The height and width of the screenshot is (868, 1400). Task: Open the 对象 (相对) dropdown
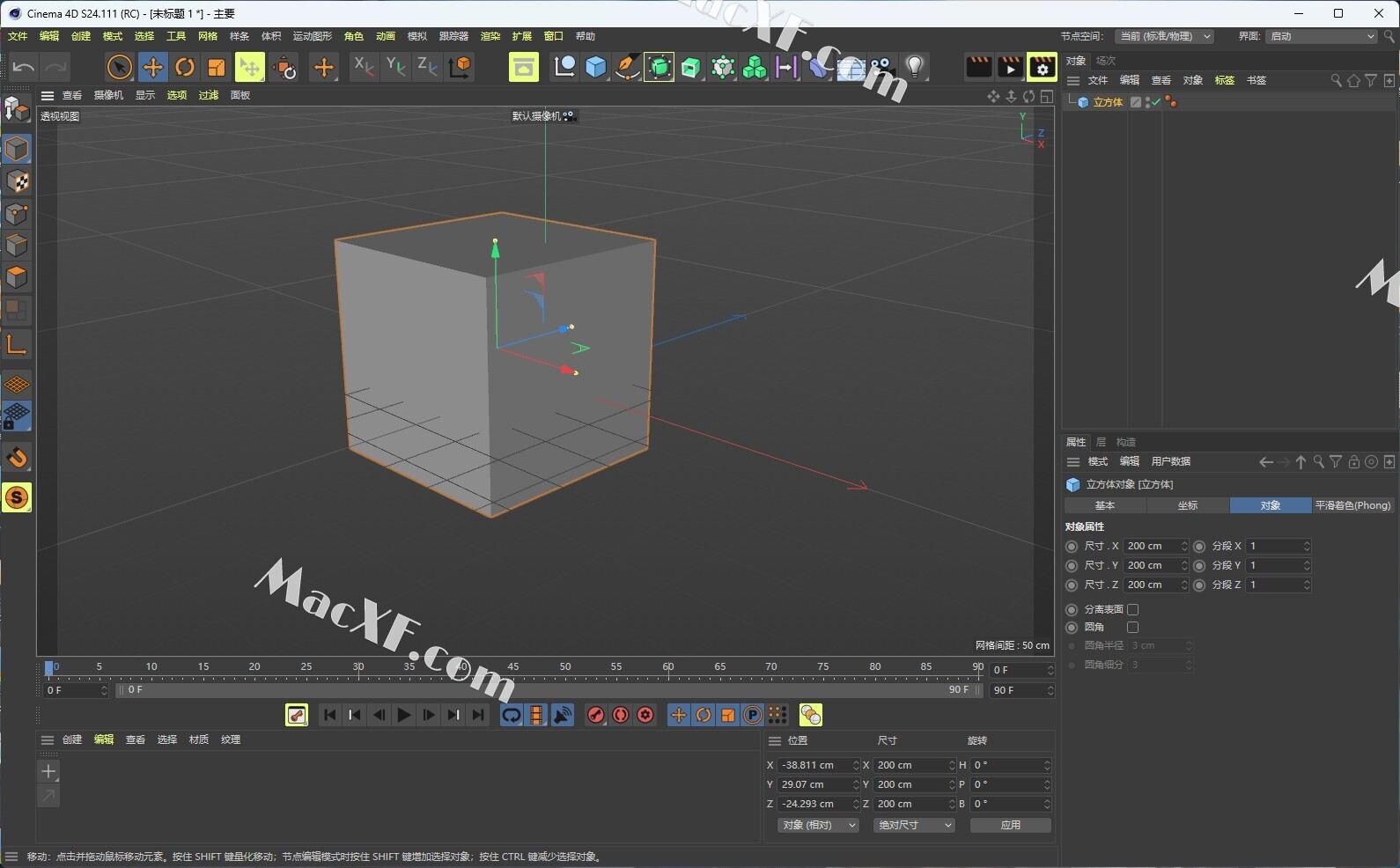tap(818, 825)
